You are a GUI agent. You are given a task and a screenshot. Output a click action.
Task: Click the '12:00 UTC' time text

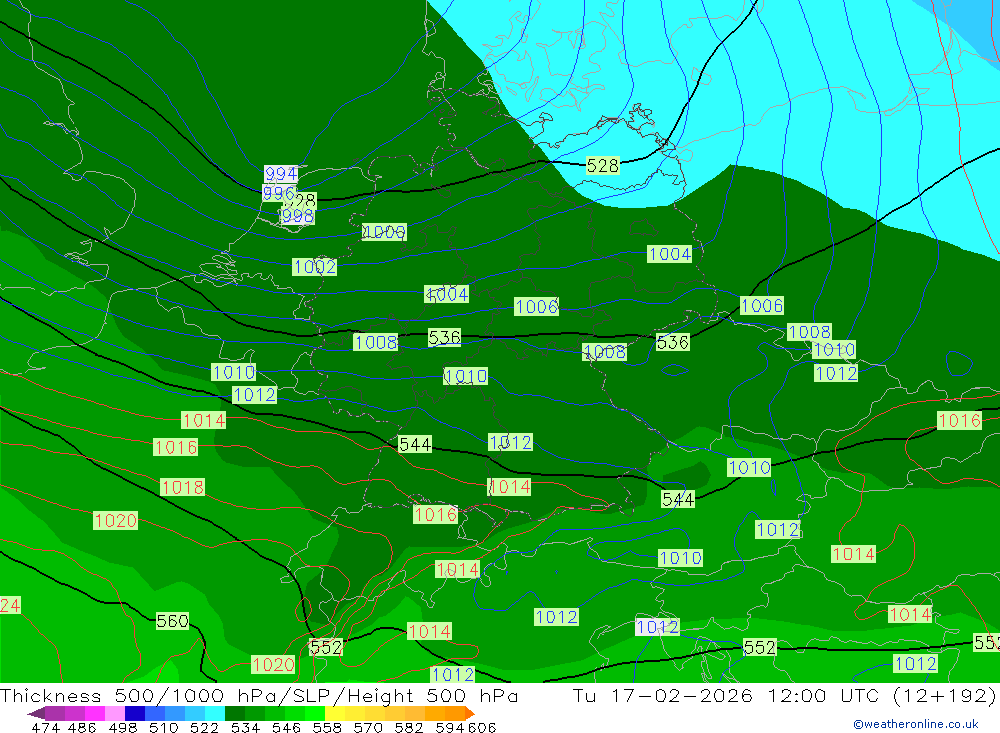tap(823, 695)
